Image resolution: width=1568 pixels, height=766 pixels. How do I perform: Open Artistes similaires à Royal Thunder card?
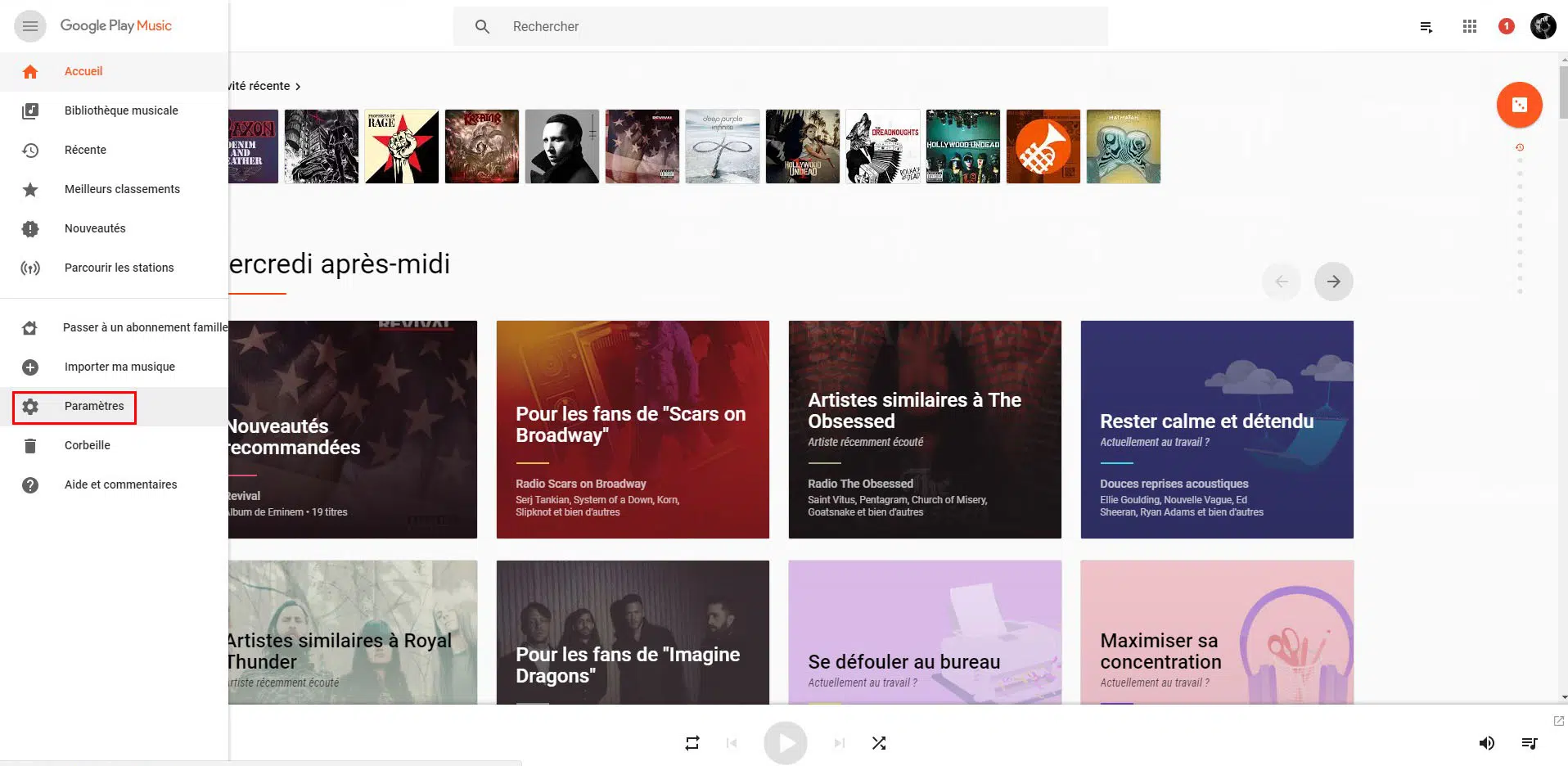tap(353, 633)
